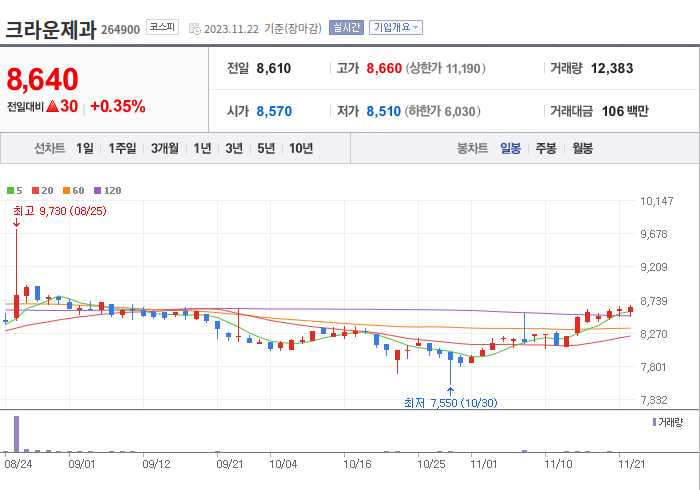
Task: Click the red up-triangle change icon
Action: coord(52,106)
